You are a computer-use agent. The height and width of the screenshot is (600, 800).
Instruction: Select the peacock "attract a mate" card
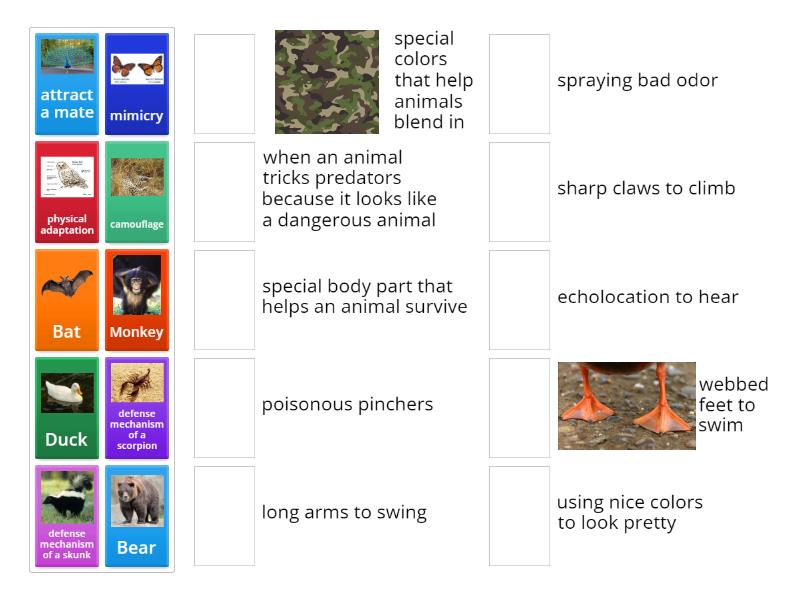pos(66,82)
